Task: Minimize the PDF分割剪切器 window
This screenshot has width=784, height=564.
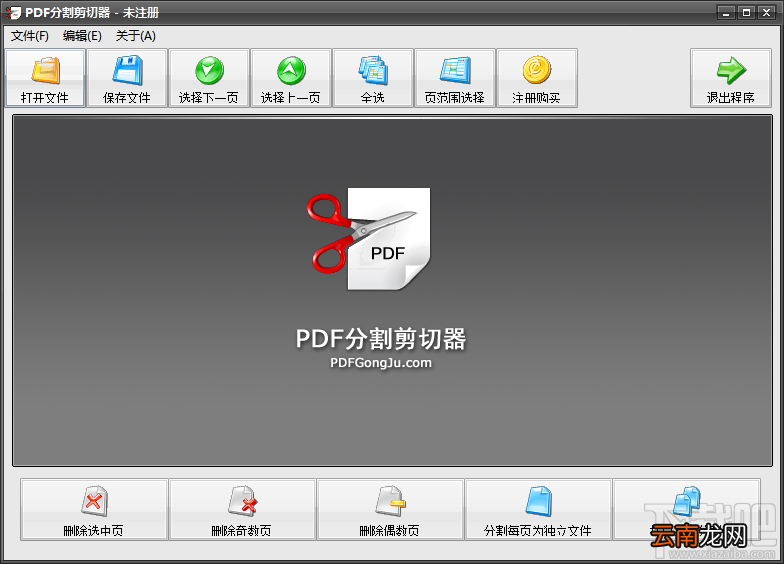Action: click(726, 12)
